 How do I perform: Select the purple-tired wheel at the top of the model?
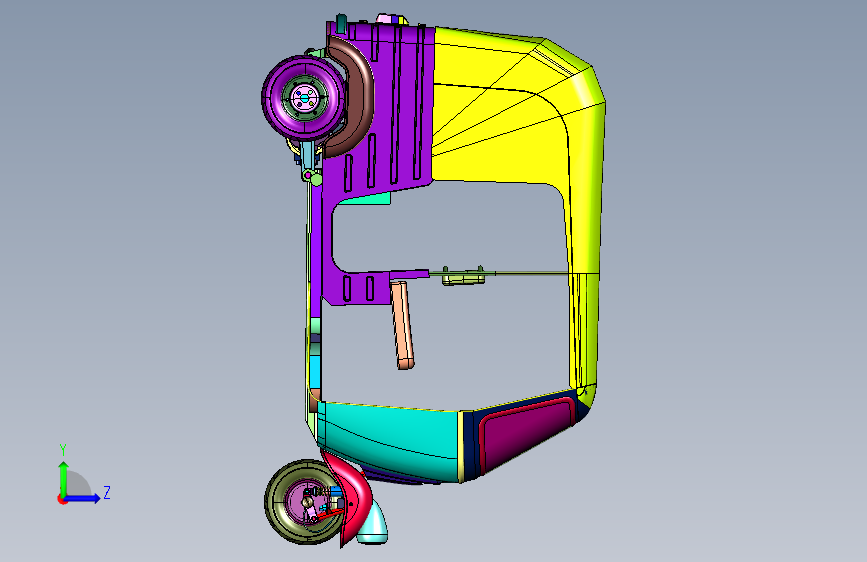pos(303,98)
